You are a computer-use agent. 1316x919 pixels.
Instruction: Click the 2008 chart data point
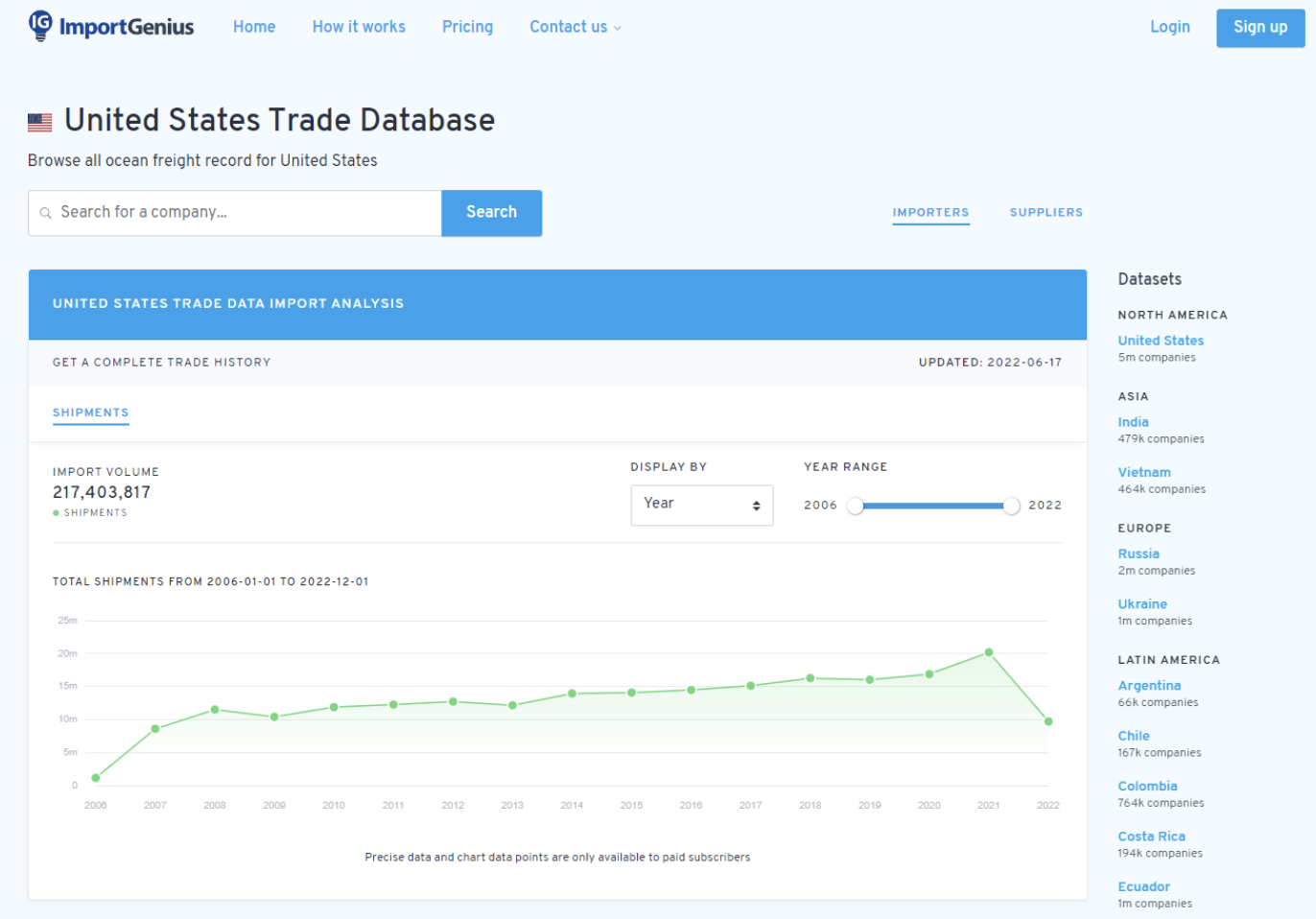(x=215, y=710)
